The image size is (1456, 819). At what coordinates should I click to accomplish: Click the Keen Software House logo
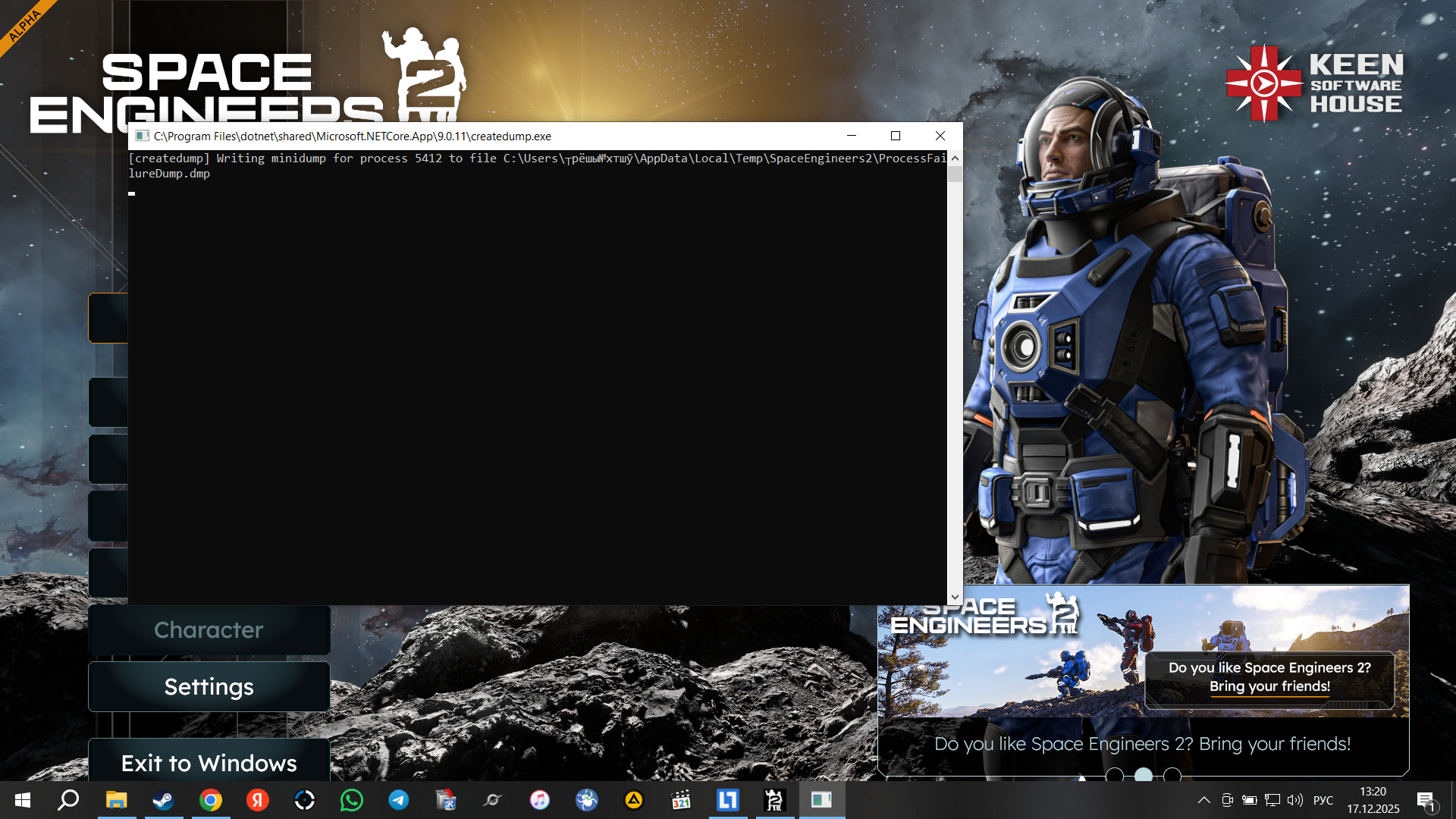point(1314,83)
